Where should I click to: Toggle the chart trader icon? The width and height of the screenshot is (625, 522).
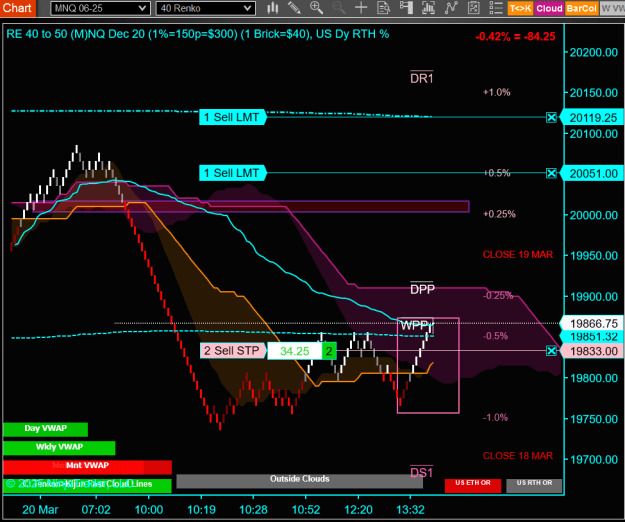click(406, 8)
